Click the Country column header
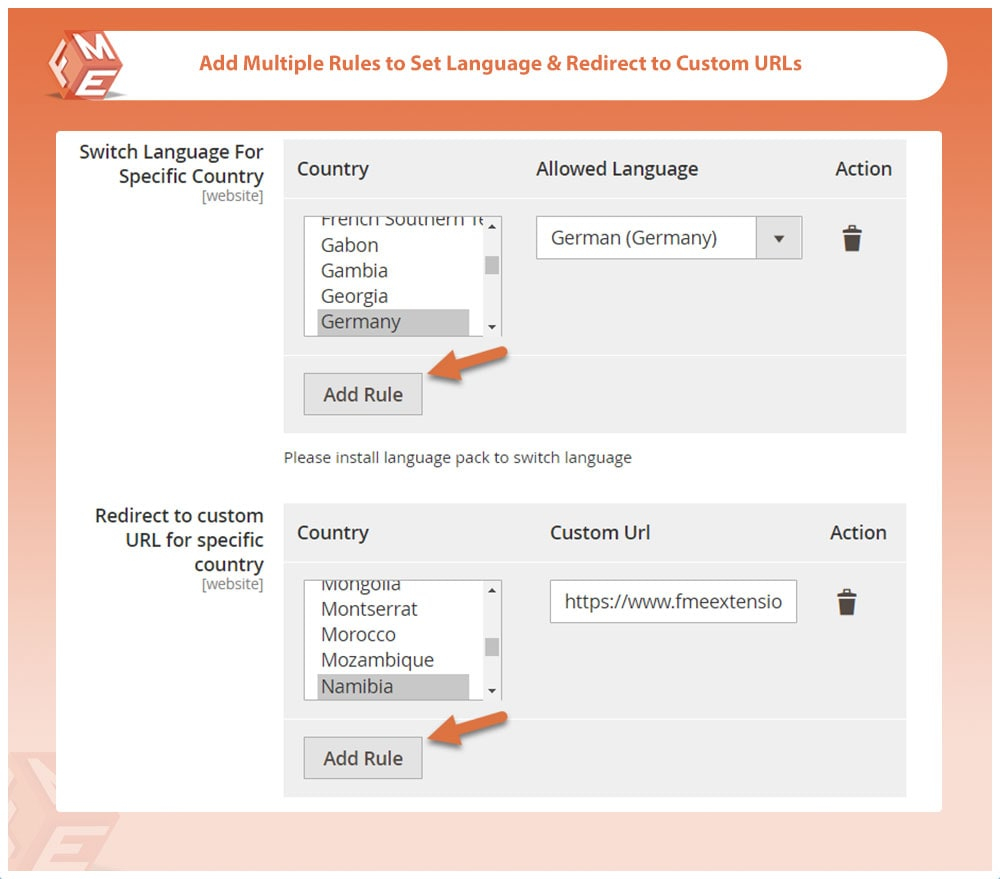The height and width of the screenshot is (879, 1000). [x=333, y=169]
